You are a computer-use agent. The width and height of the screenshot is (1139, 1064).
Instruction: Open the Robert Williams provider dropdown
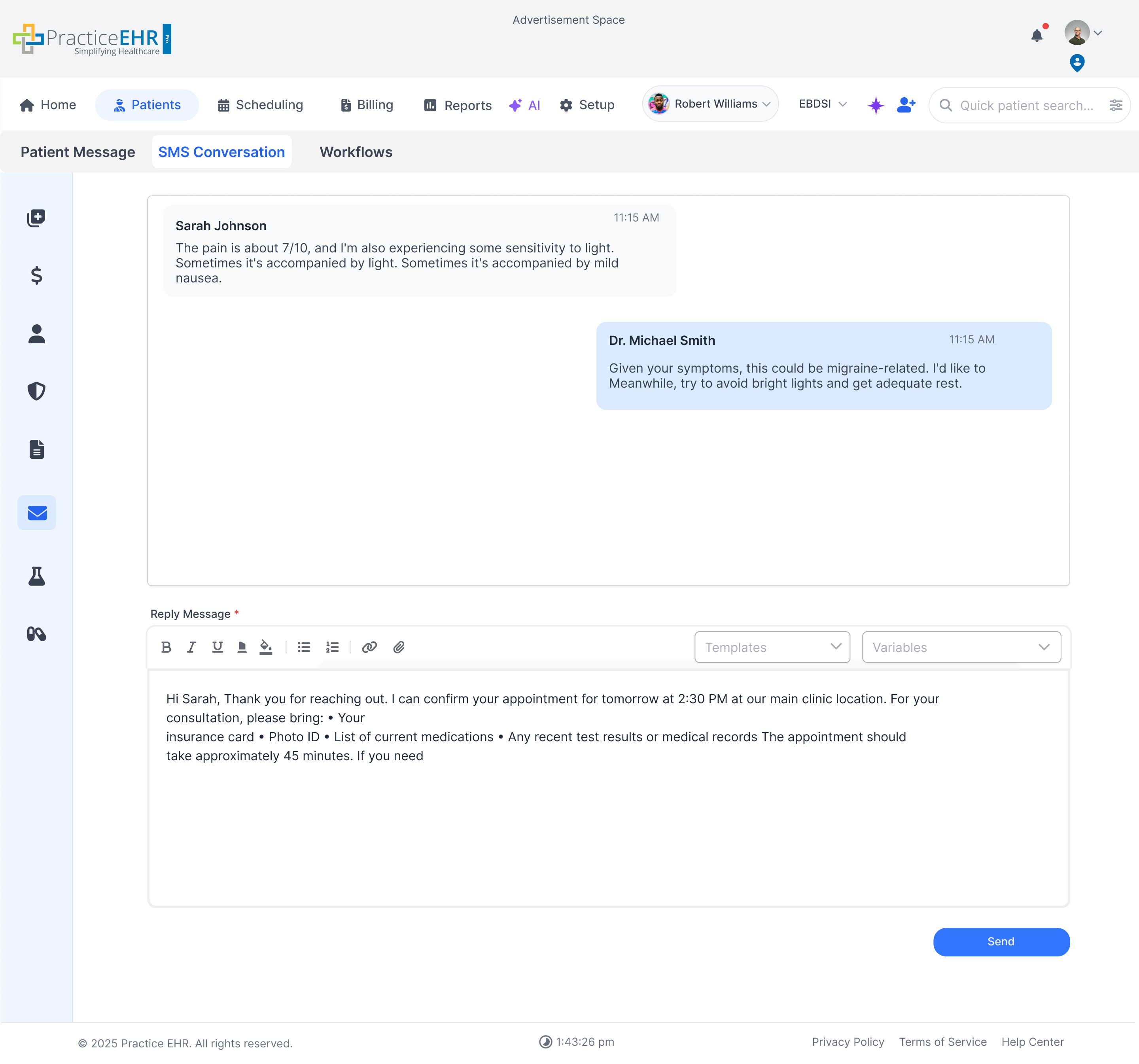710,104
